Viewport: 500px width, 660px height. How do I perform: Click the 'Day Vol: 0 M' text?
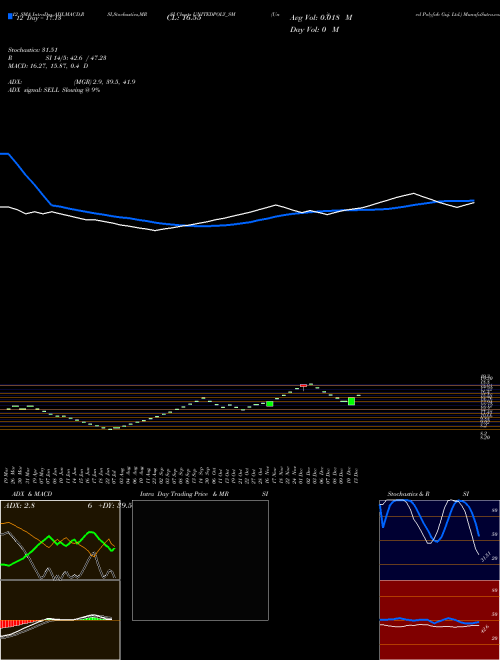314,29
